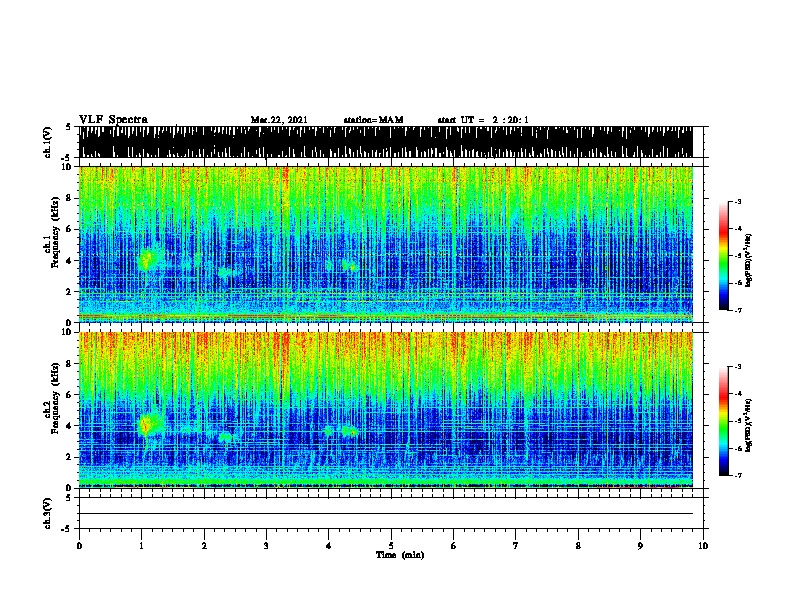Click the "start UT = 2 :20: 1" header text

pos(483,120)
